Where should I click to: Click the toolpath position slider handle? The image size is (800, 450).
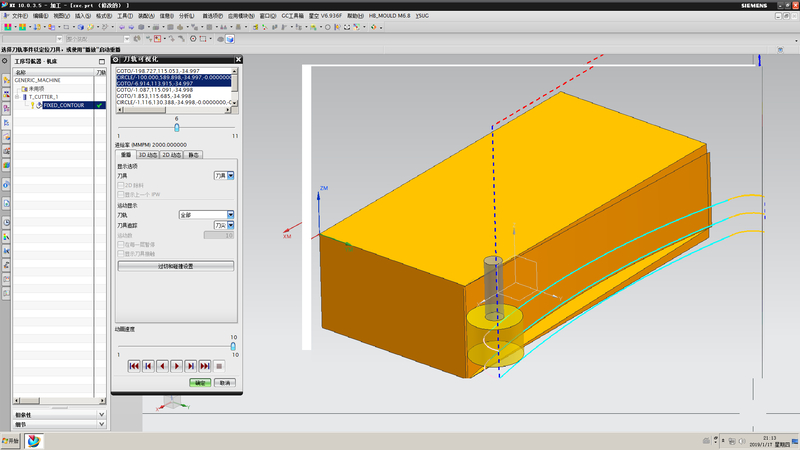click(177, 127)
